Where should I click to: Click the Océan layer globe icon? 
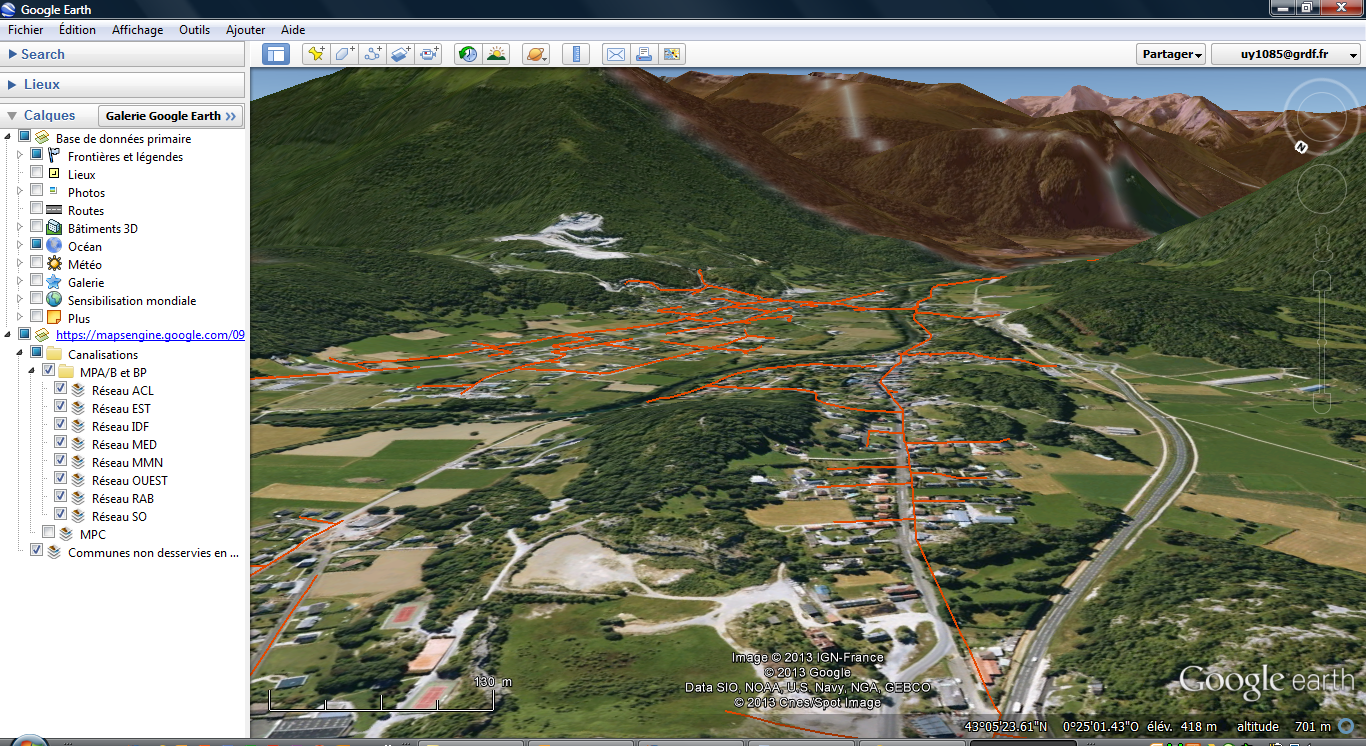point(53,246)
